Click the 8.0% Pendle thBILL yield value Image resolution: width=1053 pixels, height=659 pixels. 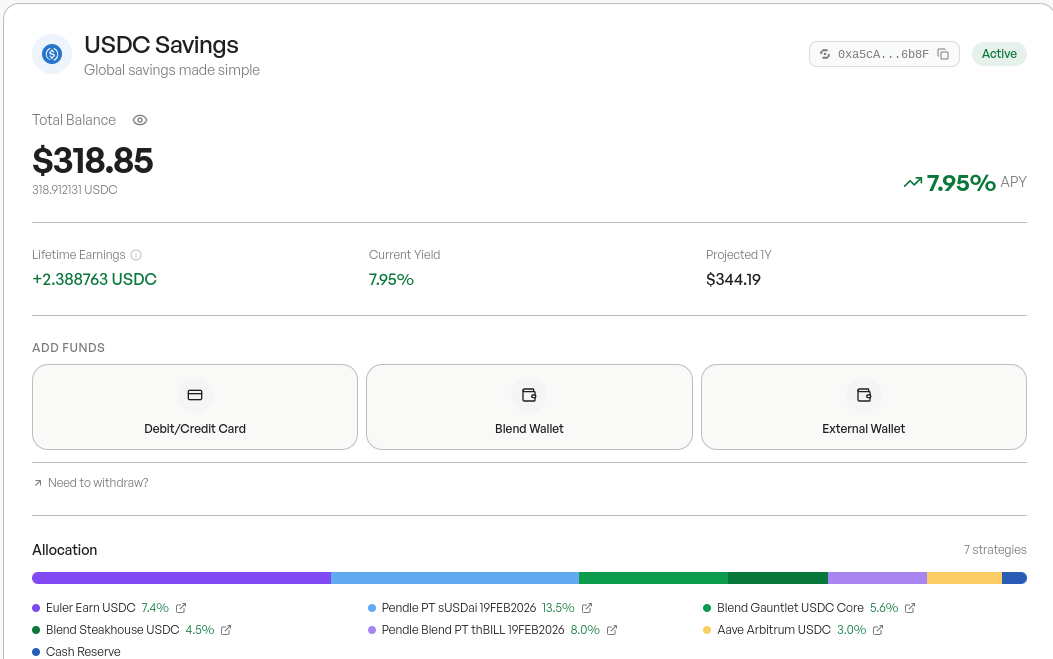coord(585,630)
